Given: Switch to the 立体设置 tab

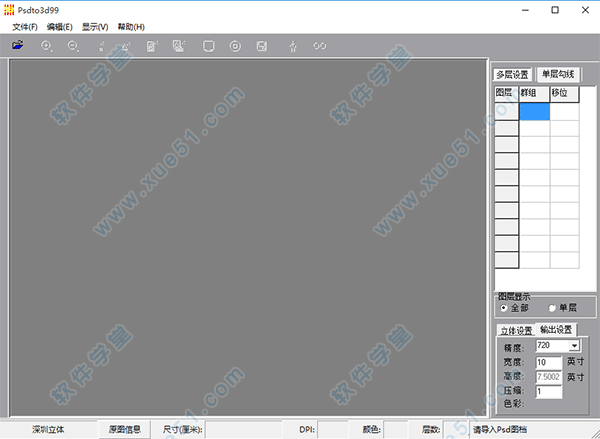Looking at the screenshot, I should [516, 331].
